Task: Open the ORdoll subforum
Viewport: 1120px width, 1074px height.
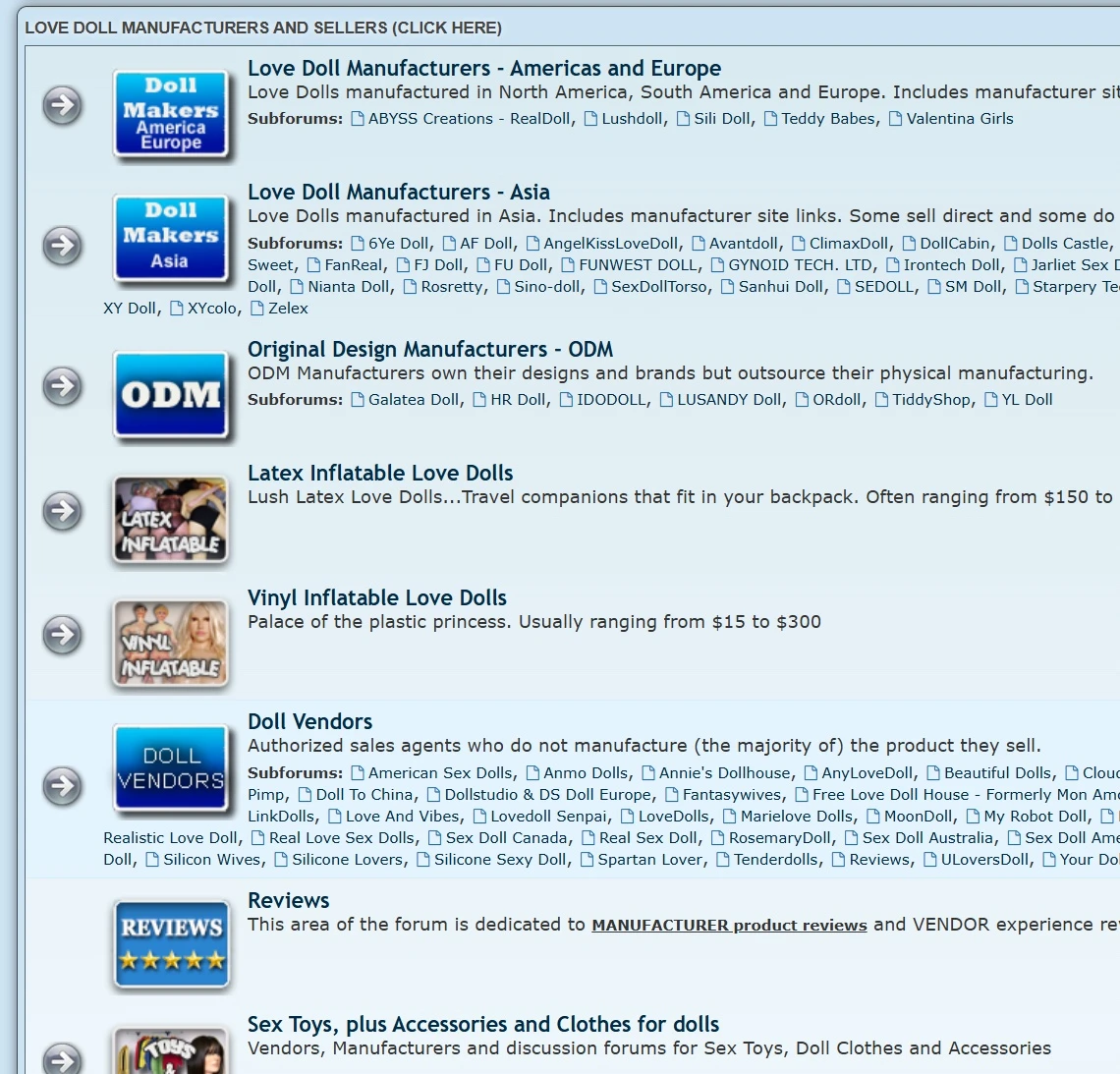Action: pyautogui.click(x=836, y=400)
